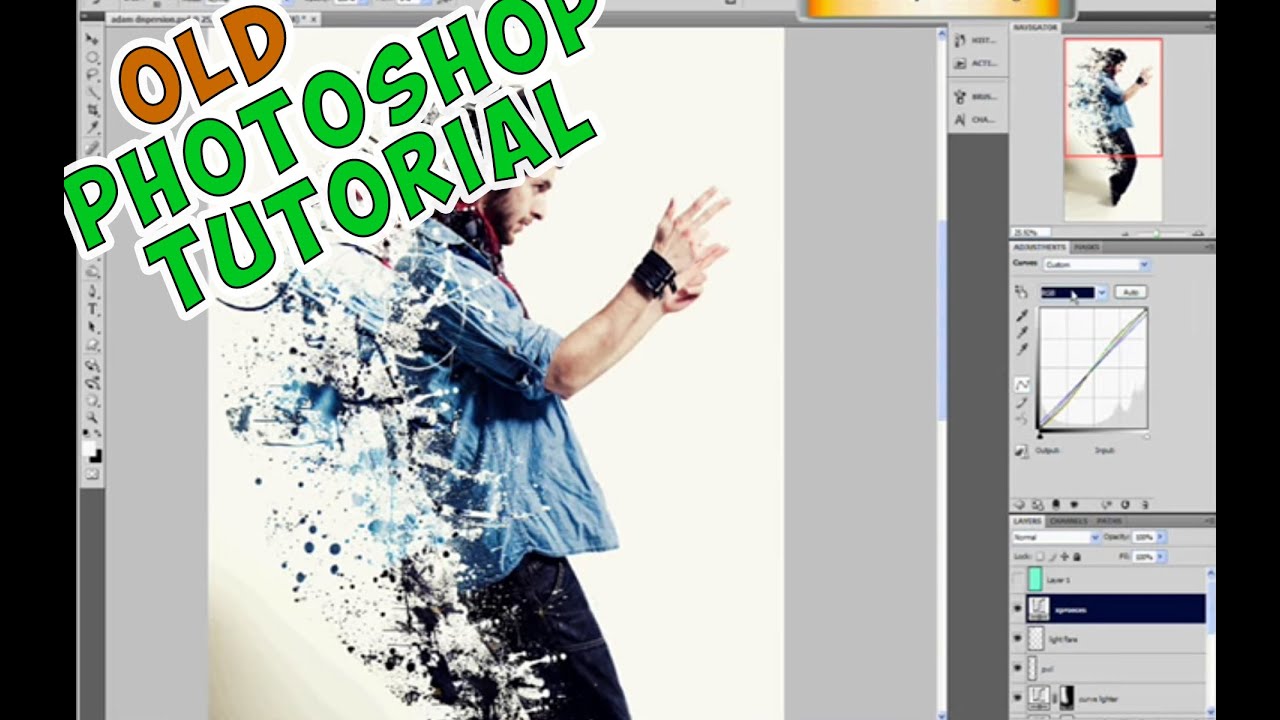Select the Elliptical Marquee tool
The width and height of the screenshot is (1280, 720).
(92, 57)
